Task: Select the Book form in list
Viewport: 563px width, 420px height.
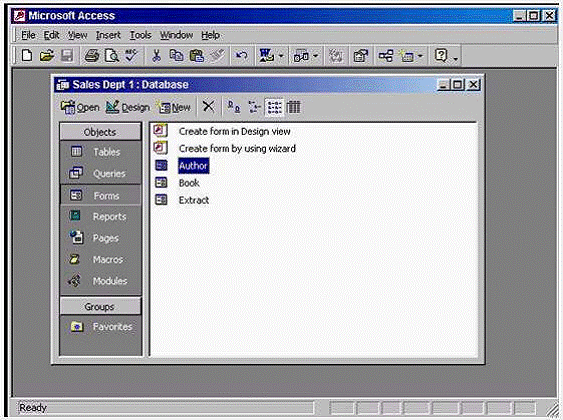Action: point(189,183)
